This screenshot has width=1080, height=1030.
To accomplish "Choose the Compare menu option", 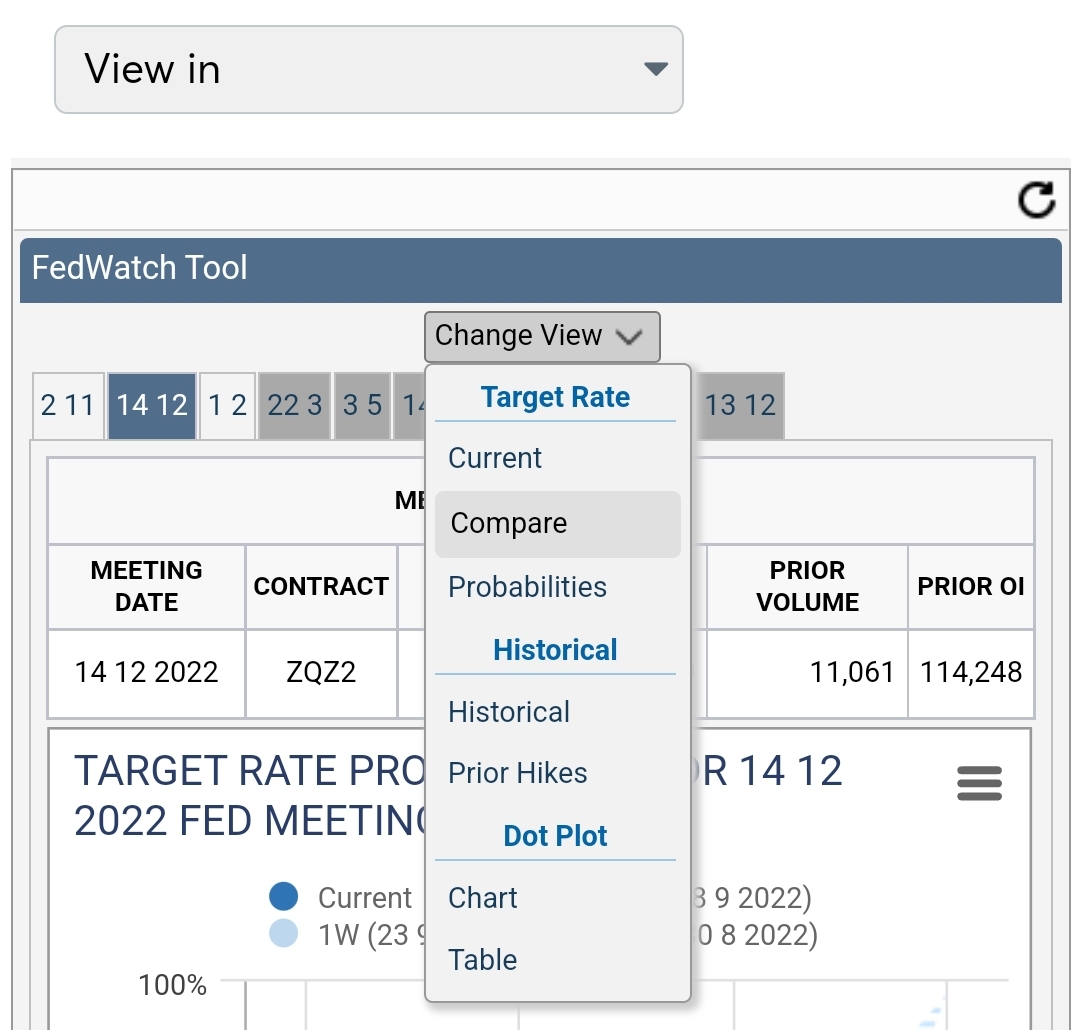I will click(x=558, y=524).
